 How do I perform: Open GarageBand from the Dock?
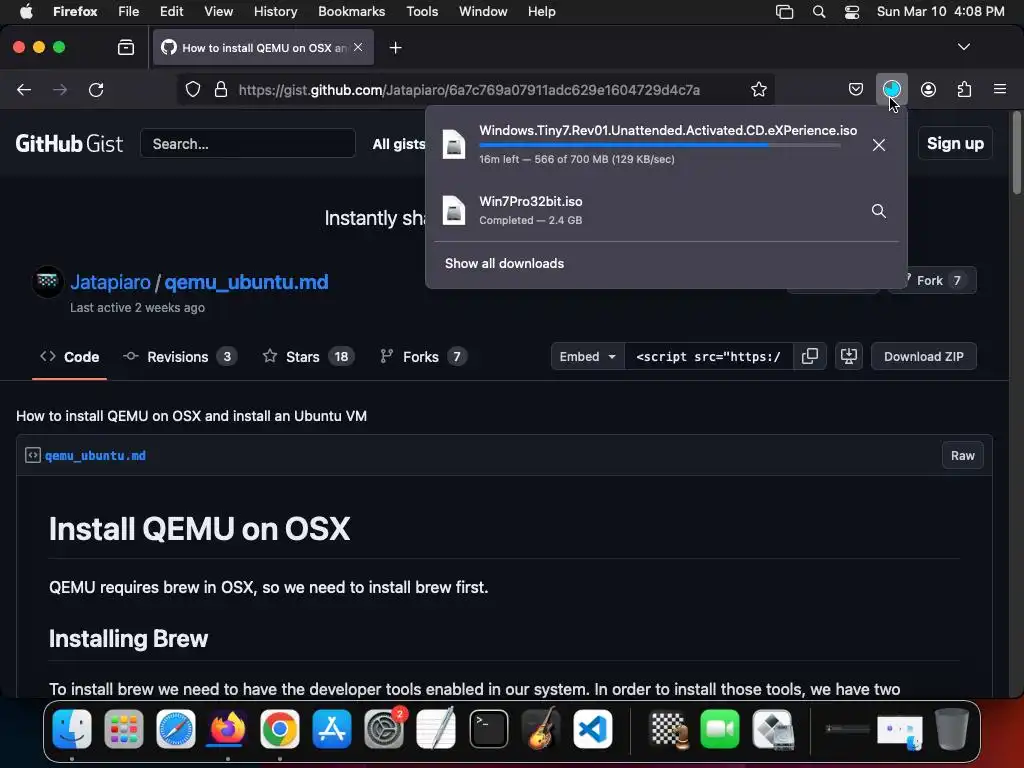pyautogui.click(x=541, y=729)
